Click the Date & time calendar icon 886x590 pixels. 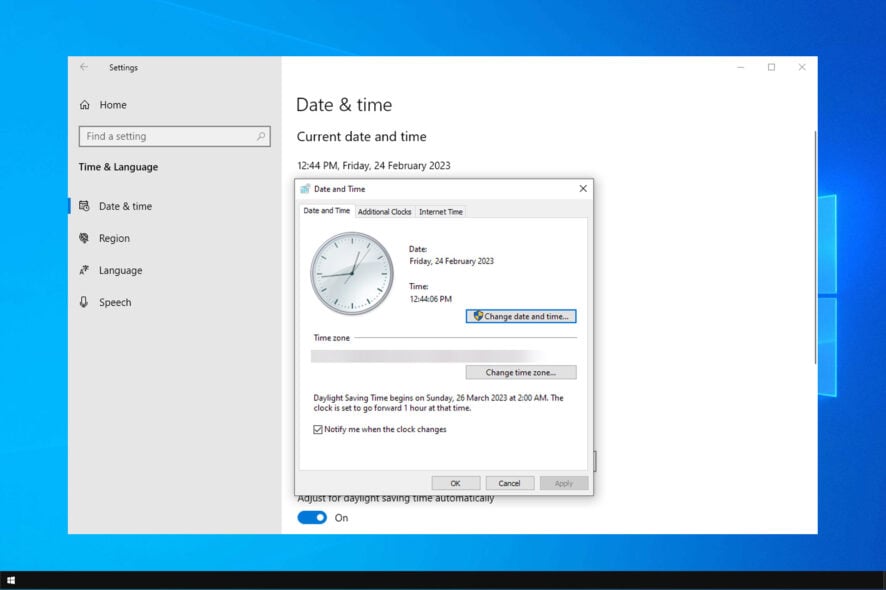(x=84, y=206)
